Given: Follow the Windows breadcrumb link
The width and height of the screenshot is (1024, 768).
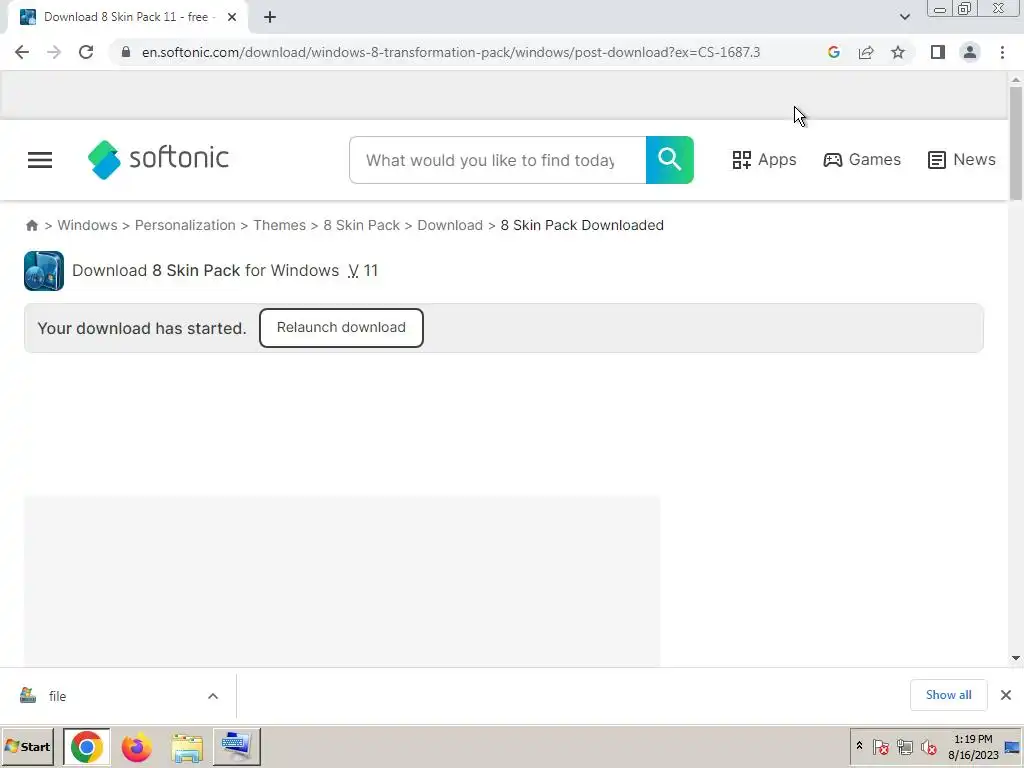Looking at the screenshot, I should [87, 225].
